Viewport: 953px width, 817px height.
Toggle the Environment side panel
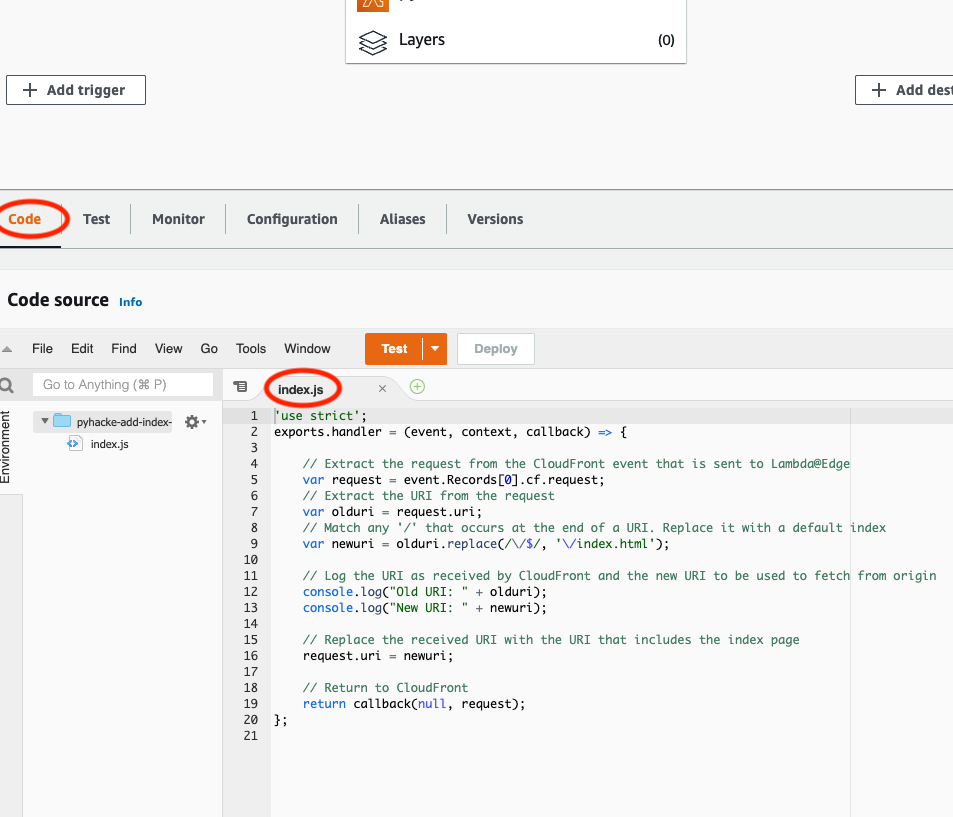[7, 445]
